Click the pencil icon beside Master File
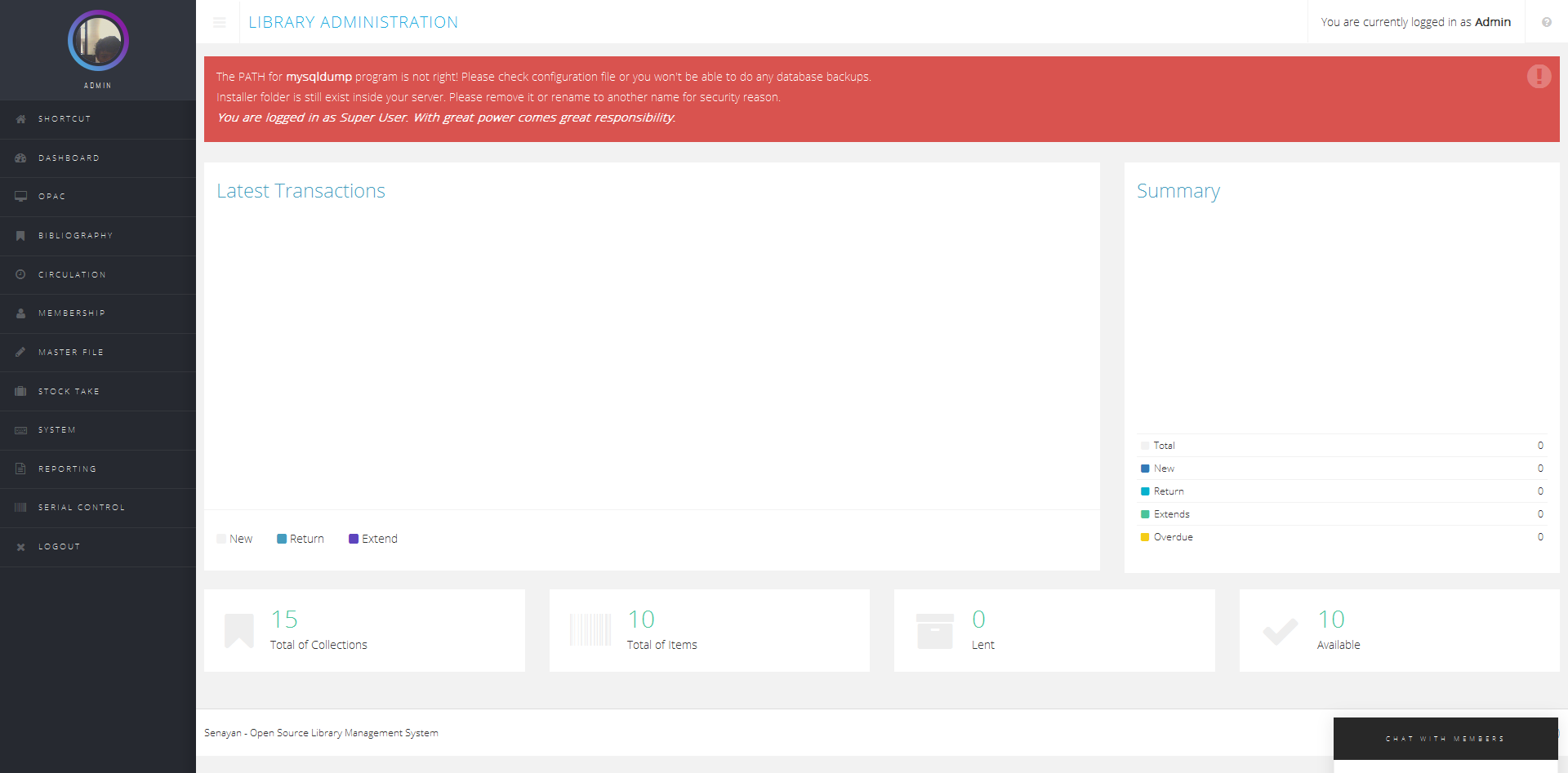The height and width of the screenshot is (773, 1568). click(x=21, y=353)
